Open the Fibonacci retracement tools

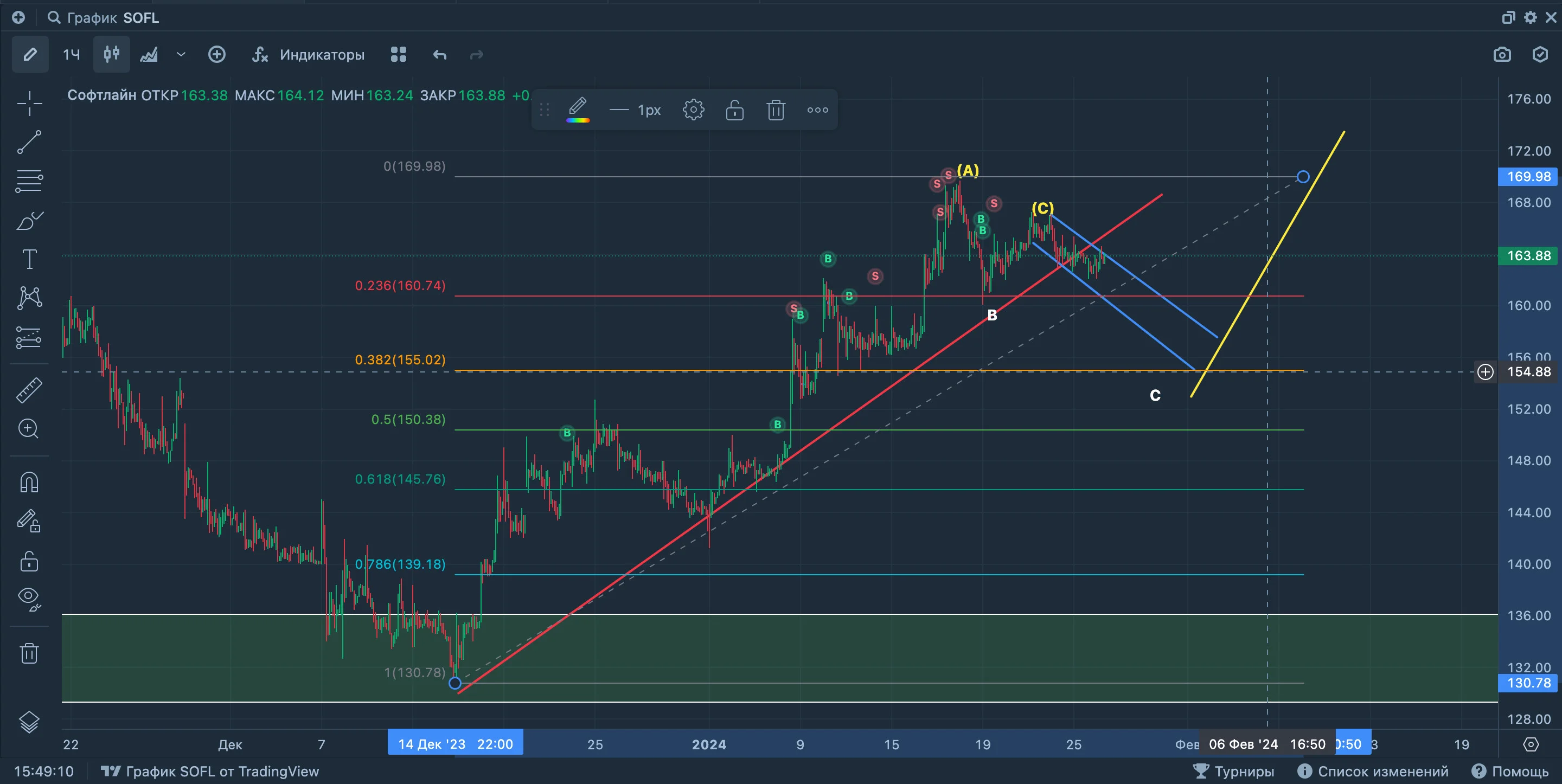click(29, 181)
